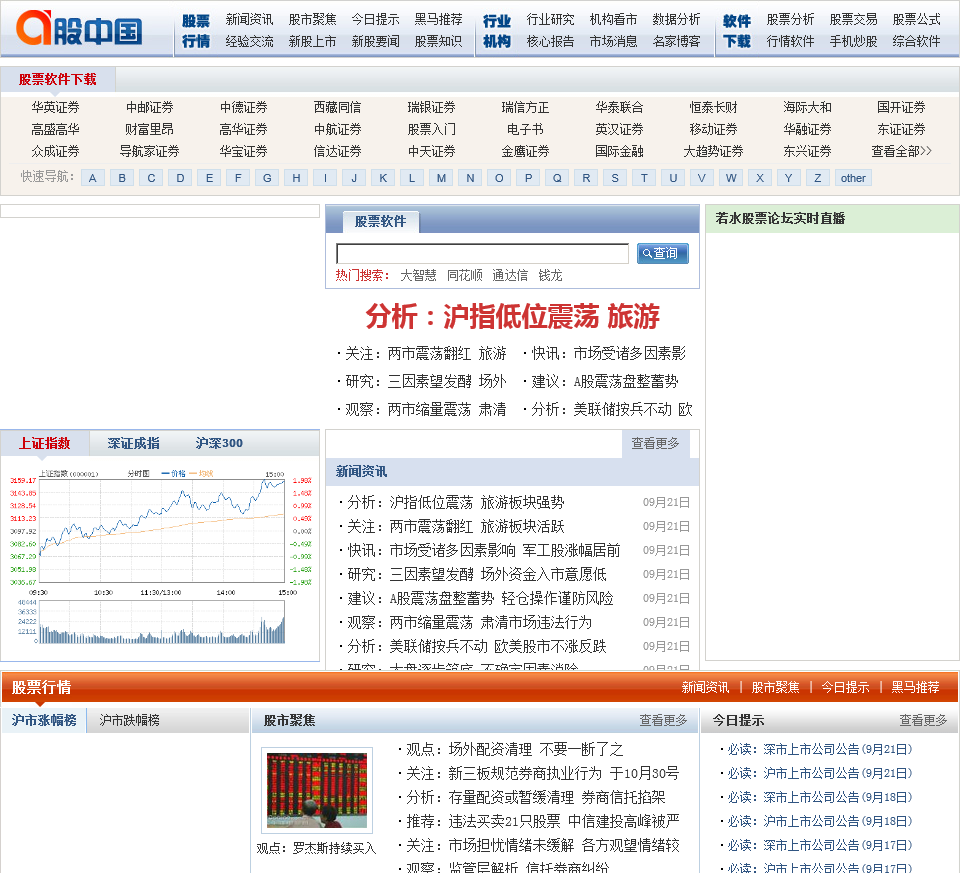Switch to the 上证指数 chart tab

click(45, 443)
